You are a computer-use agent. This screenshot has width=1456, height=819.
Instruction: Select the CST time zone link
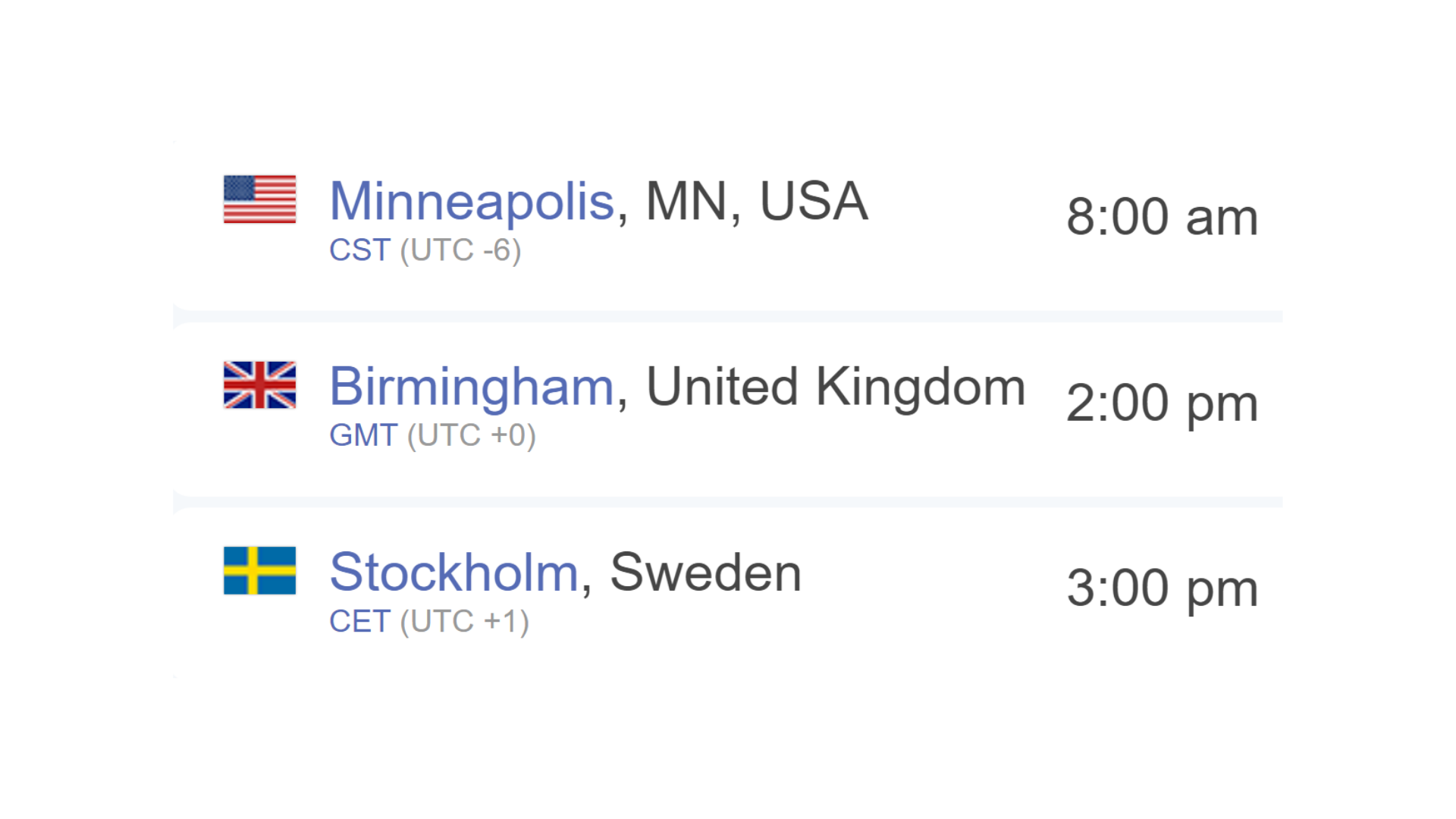tap(359, 250)
